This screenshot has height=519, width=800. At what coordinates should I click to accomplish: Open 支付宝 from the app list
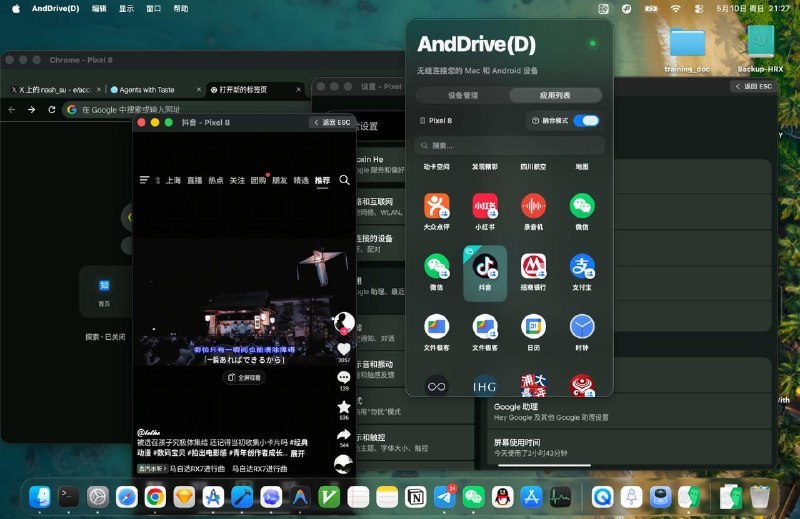(582, 266)
